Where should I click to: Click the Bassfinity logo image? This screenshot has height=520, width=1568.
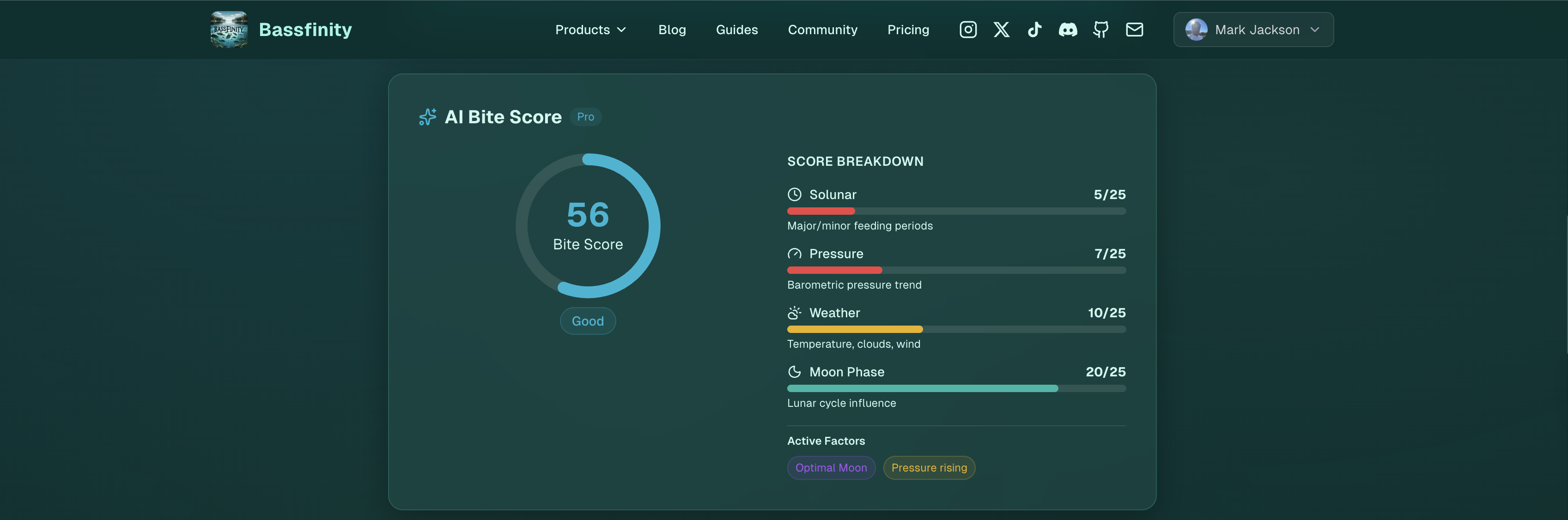[229, 30]
